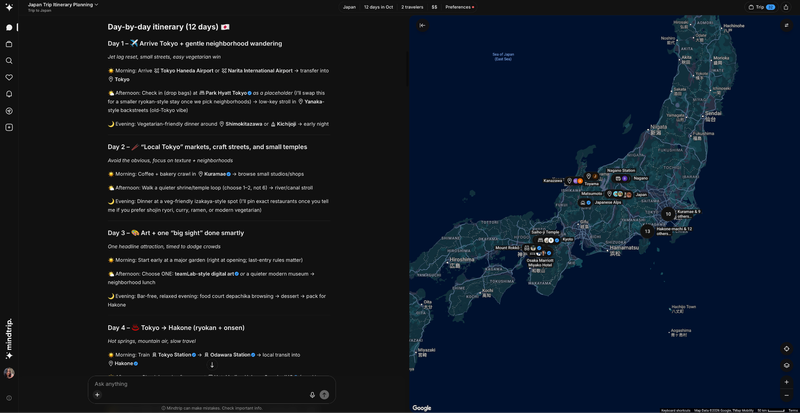This screenshot has height=413, width=800.
Task: Click the Odawara Station link
Action: (x=229, y=355)
